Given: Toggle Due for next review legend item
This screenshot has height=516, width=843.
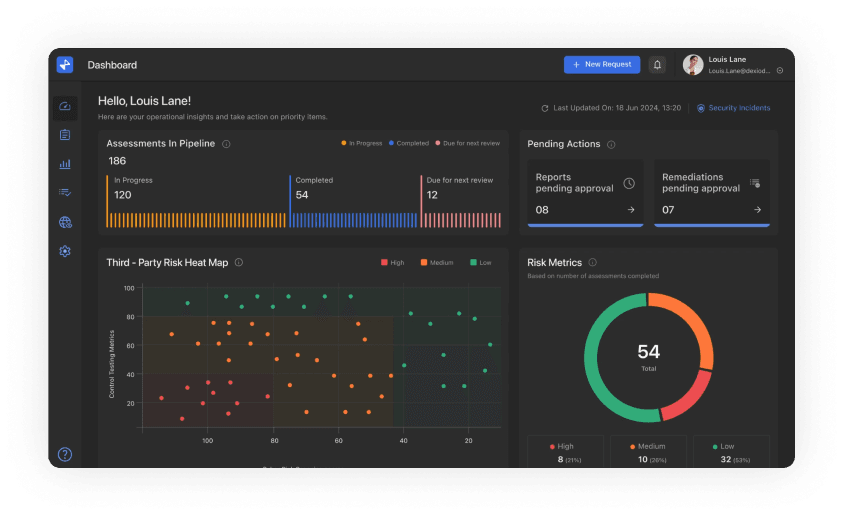Looking at the screenshot, I should coord(467,143).
